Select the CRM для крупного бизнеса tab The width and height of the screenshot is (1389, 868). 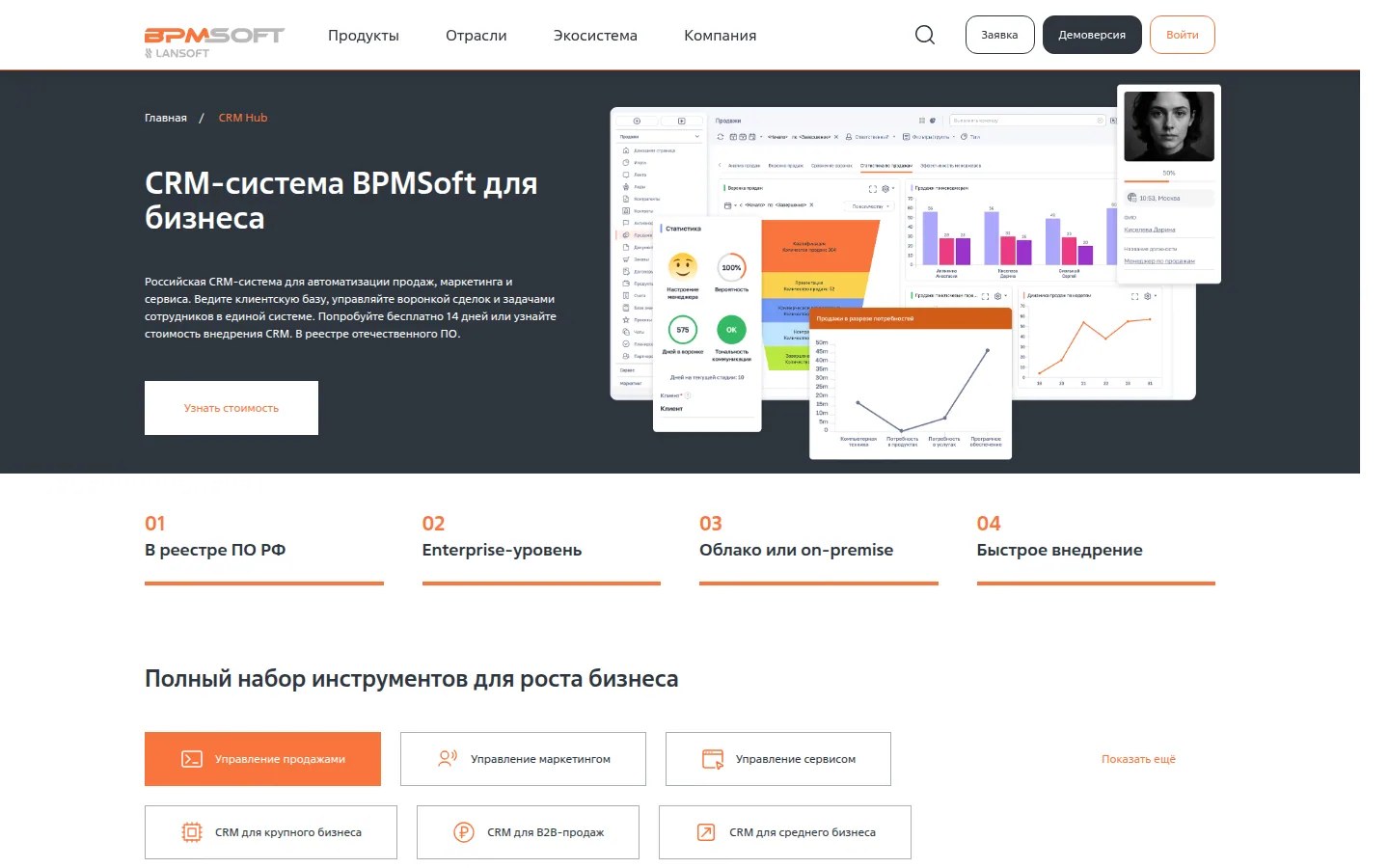(271, 832)
